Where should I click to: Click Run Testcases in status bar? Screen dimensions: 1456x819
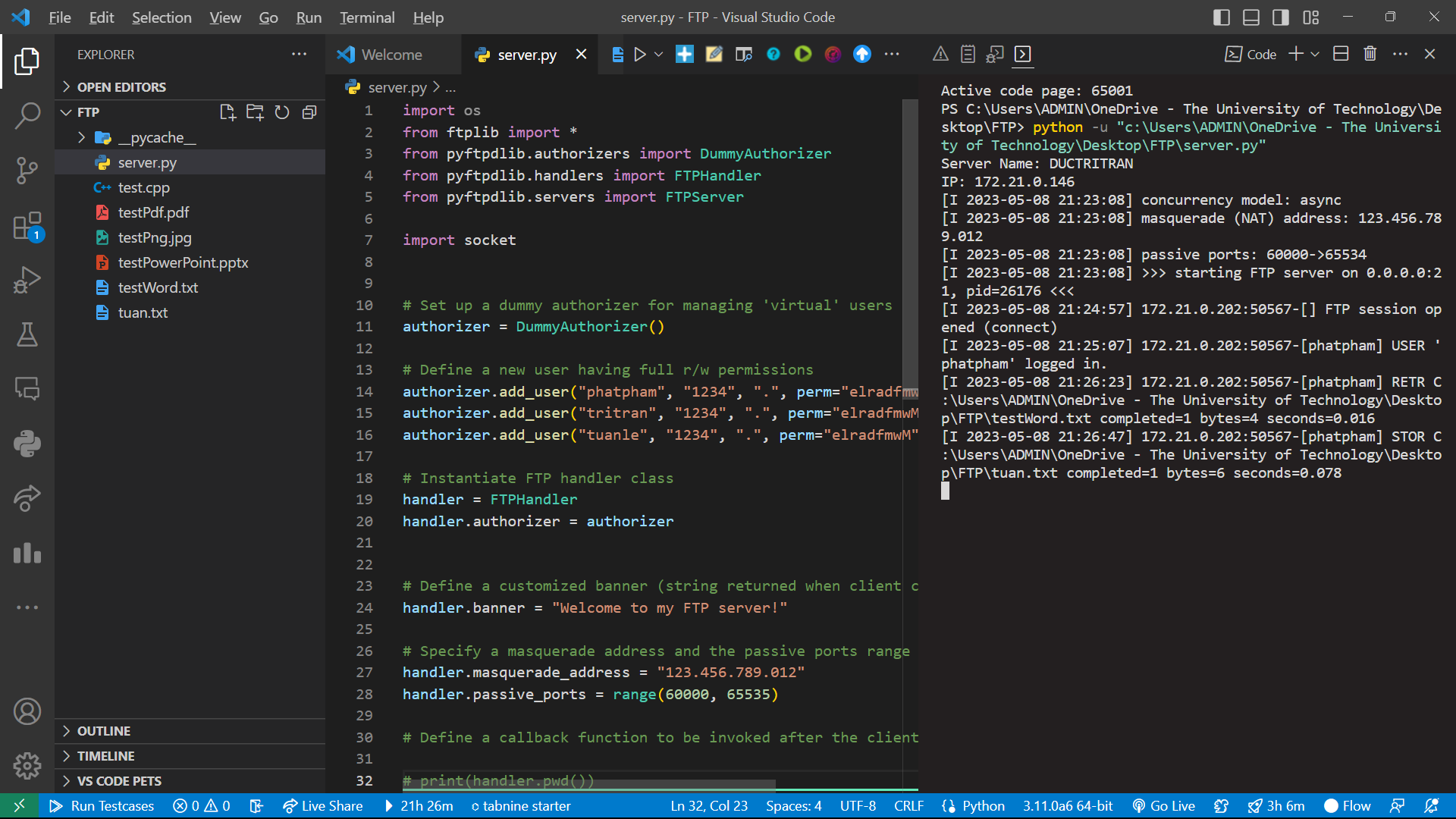(101, 805)
